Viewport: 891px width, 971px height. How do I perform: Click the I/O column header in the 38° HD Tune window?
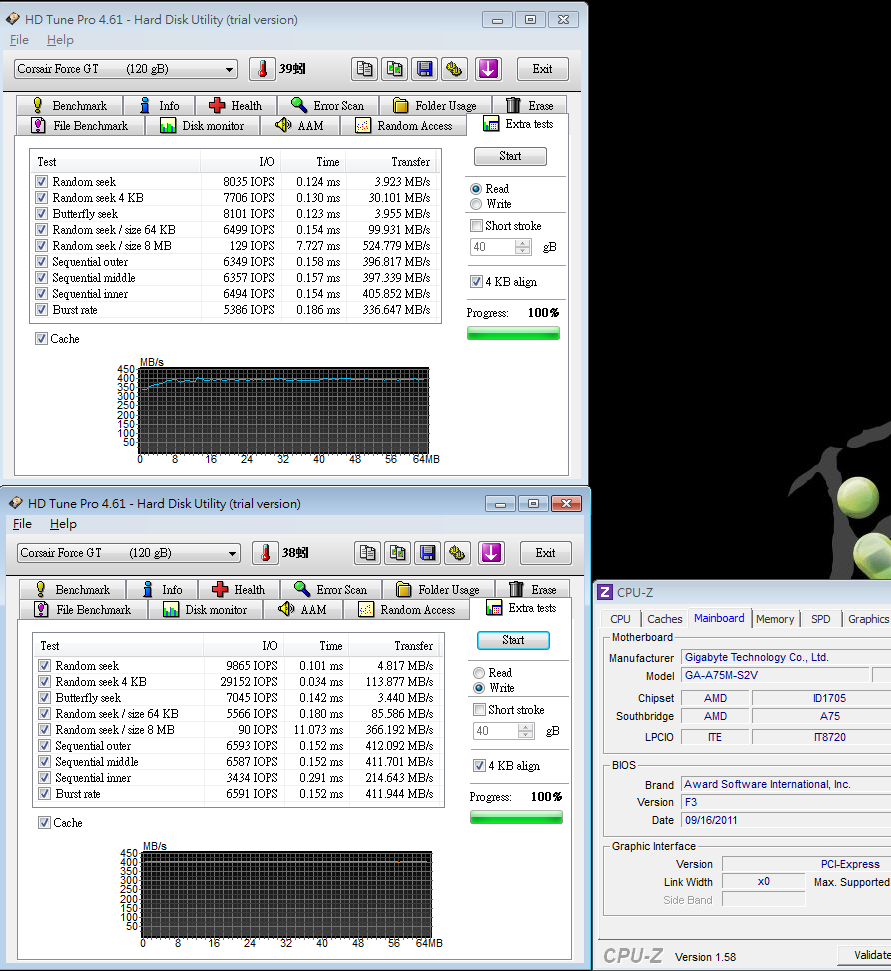(x=244, y=646)
